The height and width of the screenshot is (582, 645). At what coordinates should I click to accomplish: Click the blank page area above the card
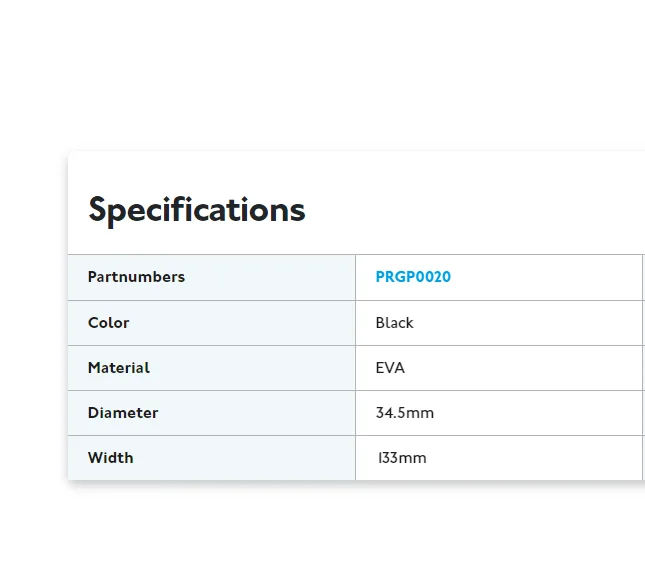tap(322, 74)
